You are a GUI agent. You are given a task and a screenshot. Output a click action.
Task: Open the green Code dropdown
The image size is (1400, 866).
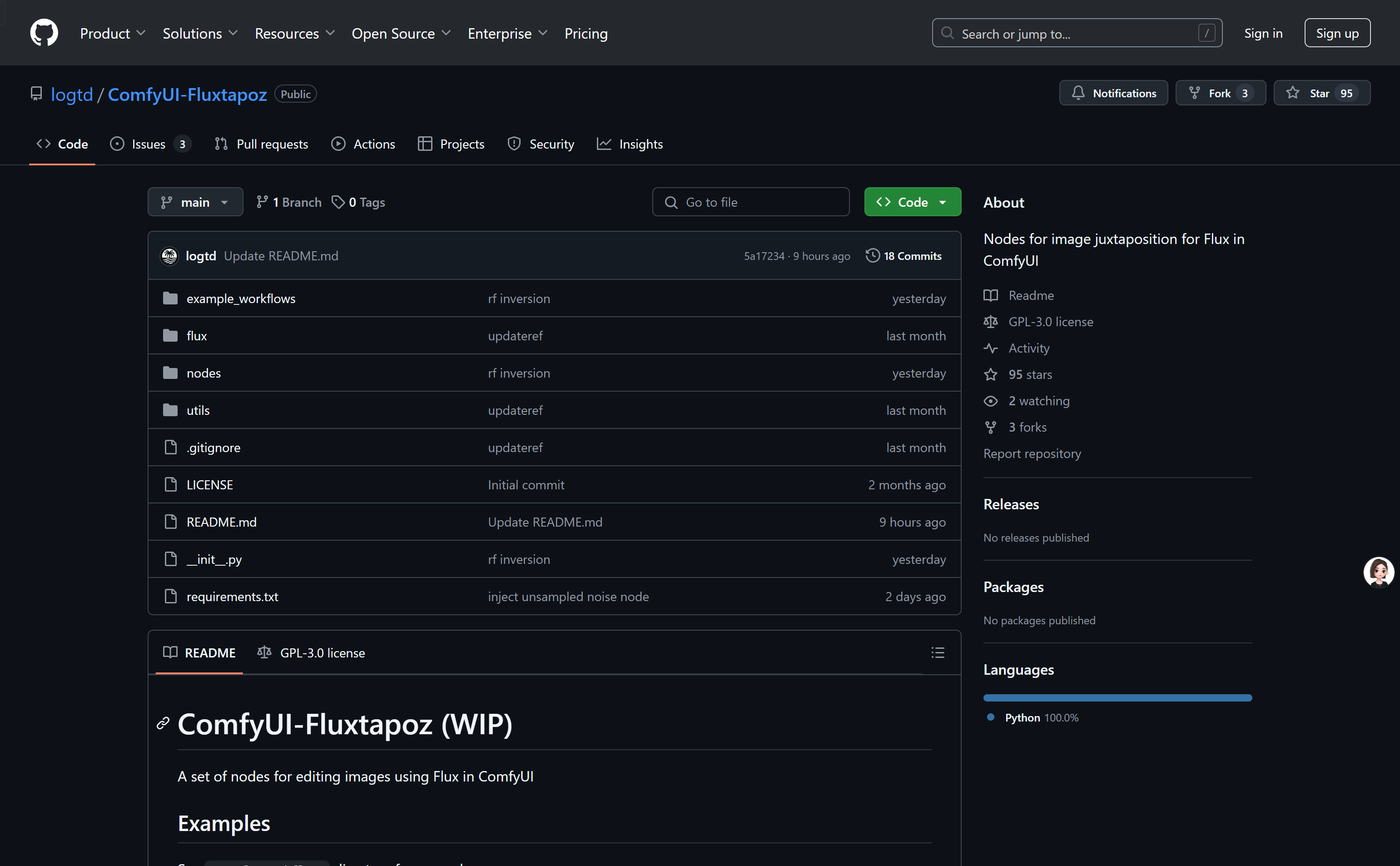coord(913,202)
